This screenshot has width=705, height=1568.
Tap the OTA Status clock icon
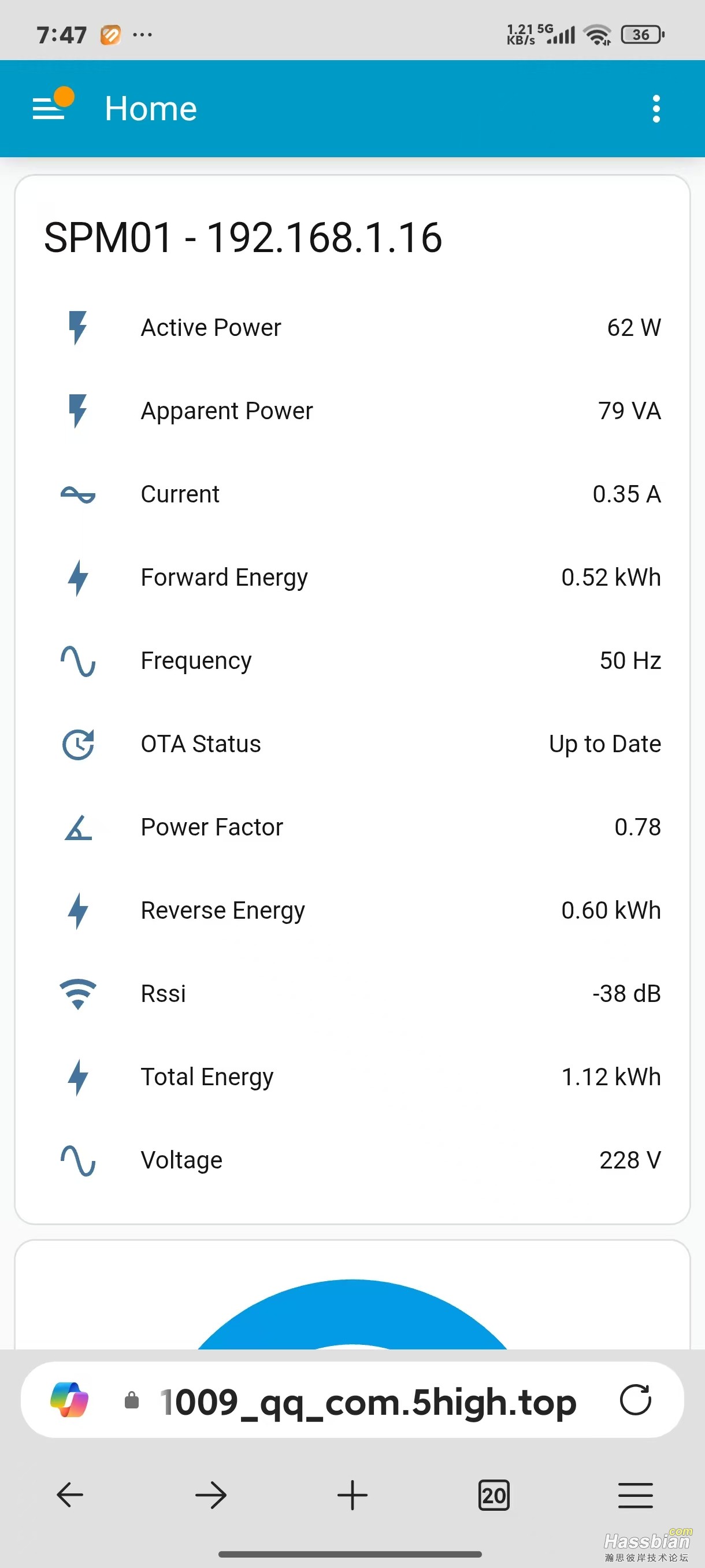pyautogui.click(x=78, y=745)
